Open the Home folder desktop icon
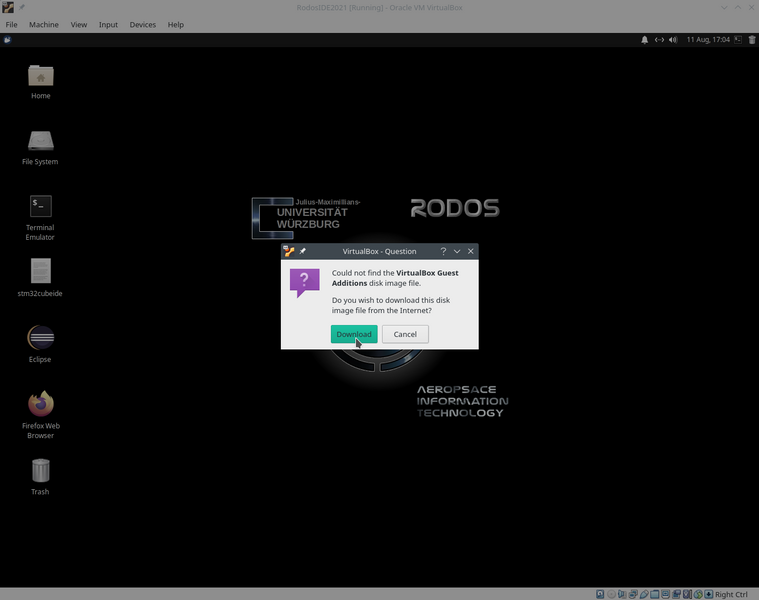Screen dimensions: 759x600 coord(40,78)
